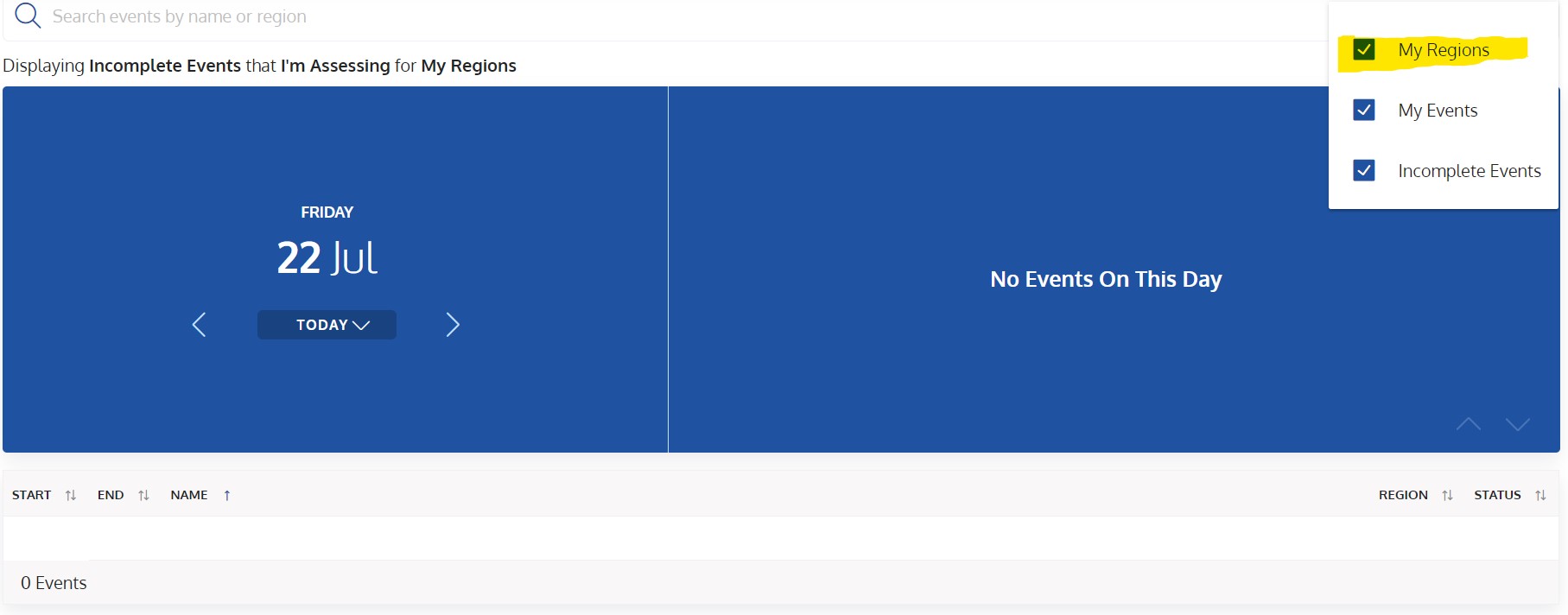Open the TODAY dropdown
Image resolution: width=1568 pixels, height=615 pixels.
327,325
